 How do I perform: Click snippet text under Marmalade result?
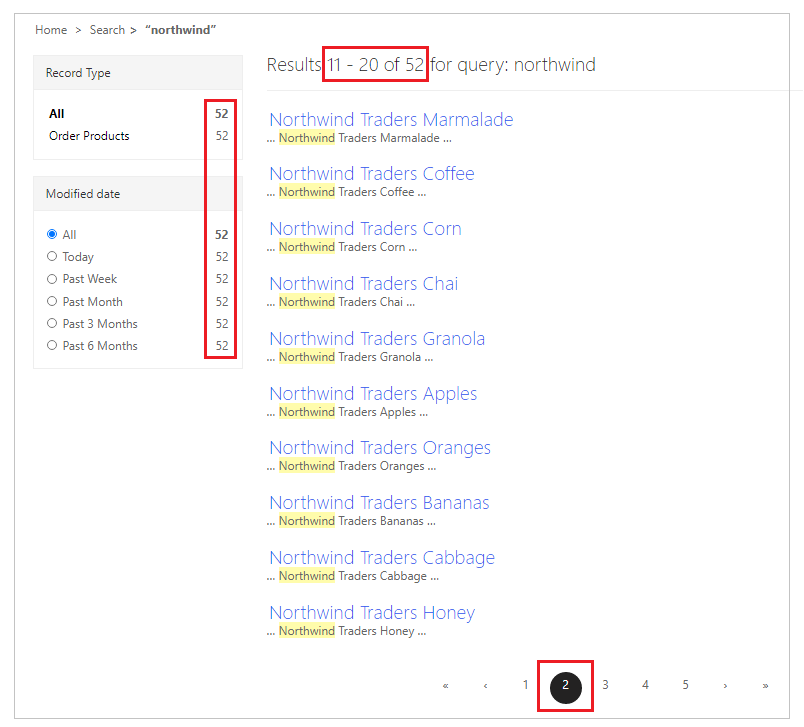(359, 138)
